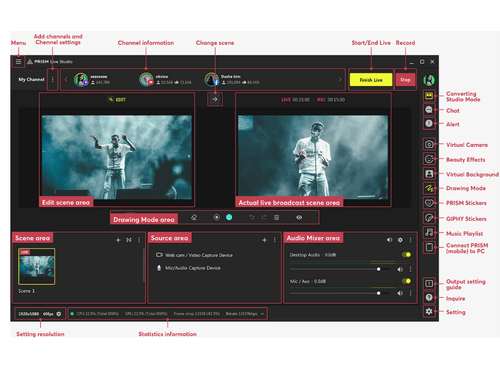Show previous channels with left chevron
500x375 pixels.
pyautogui.click(x=66, y=79)
